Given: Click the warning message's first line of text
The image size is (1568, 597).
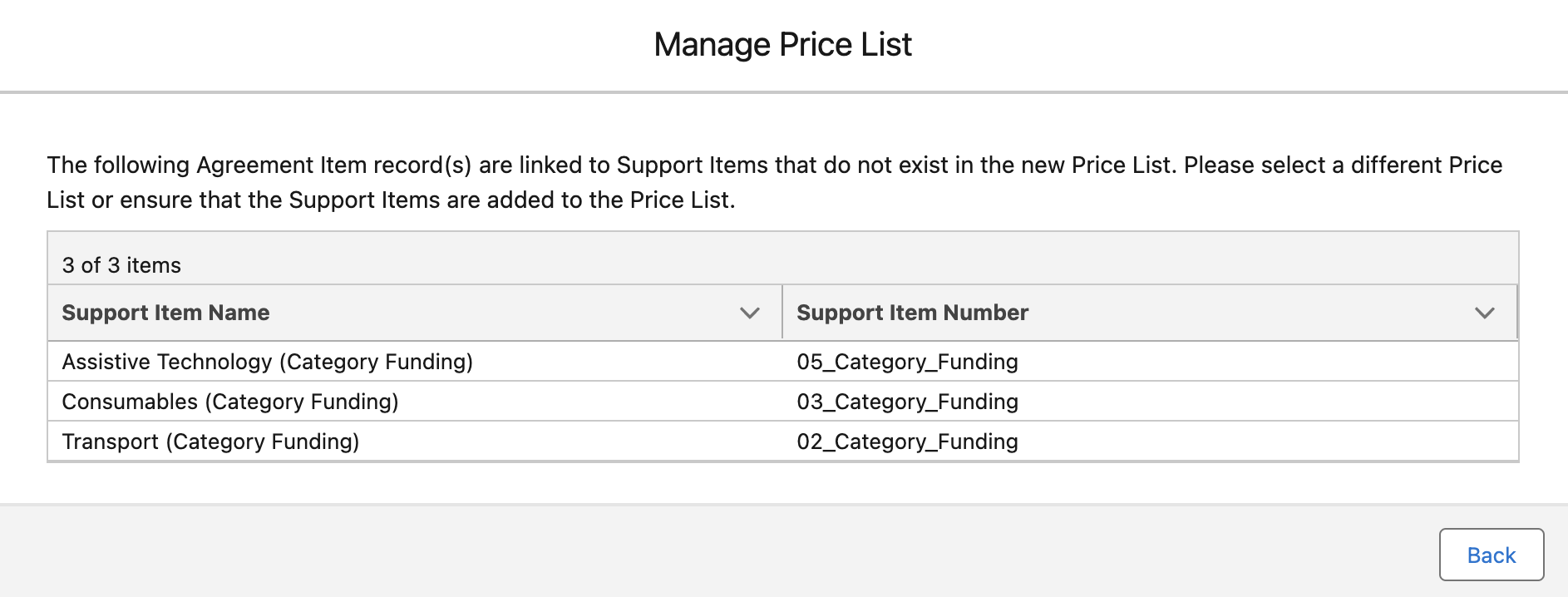Looking at the screenshot, I should pos(773,165).
